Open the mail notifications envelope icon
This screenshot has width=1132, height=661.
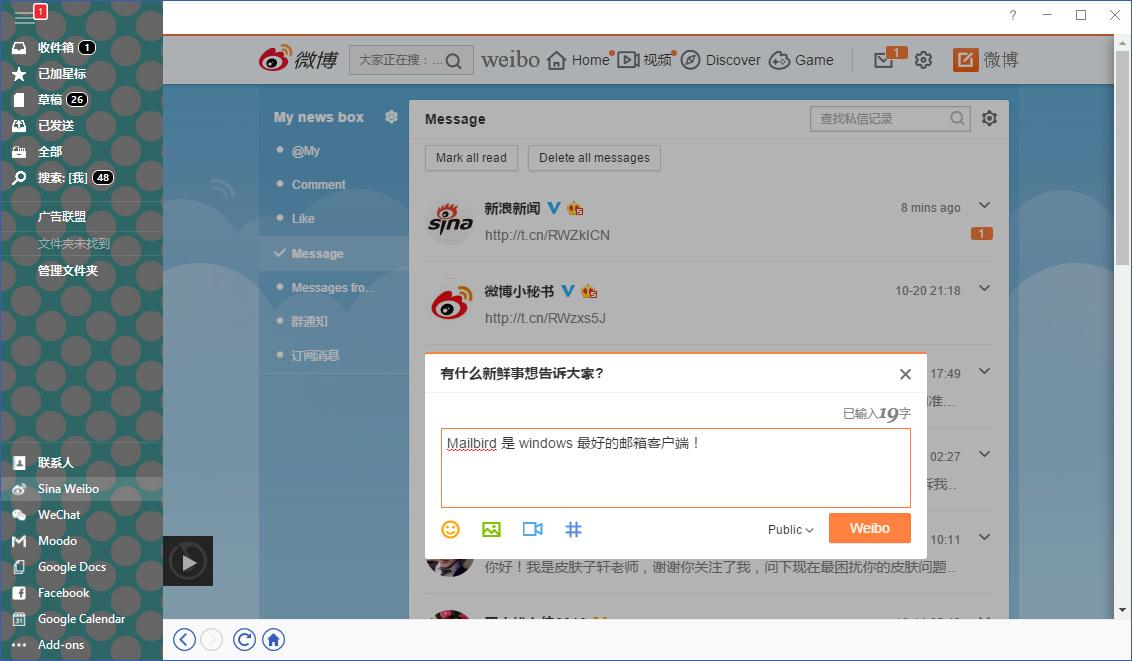883,60
